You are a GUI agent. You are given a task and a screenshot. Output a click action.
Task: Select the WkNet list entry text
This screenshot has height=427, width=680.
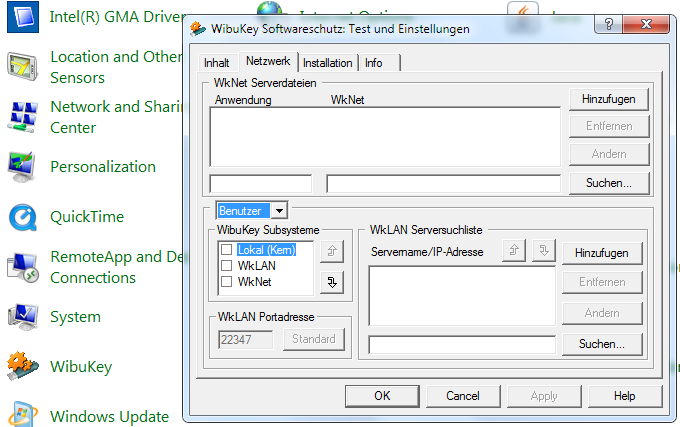tap(255, 282)
